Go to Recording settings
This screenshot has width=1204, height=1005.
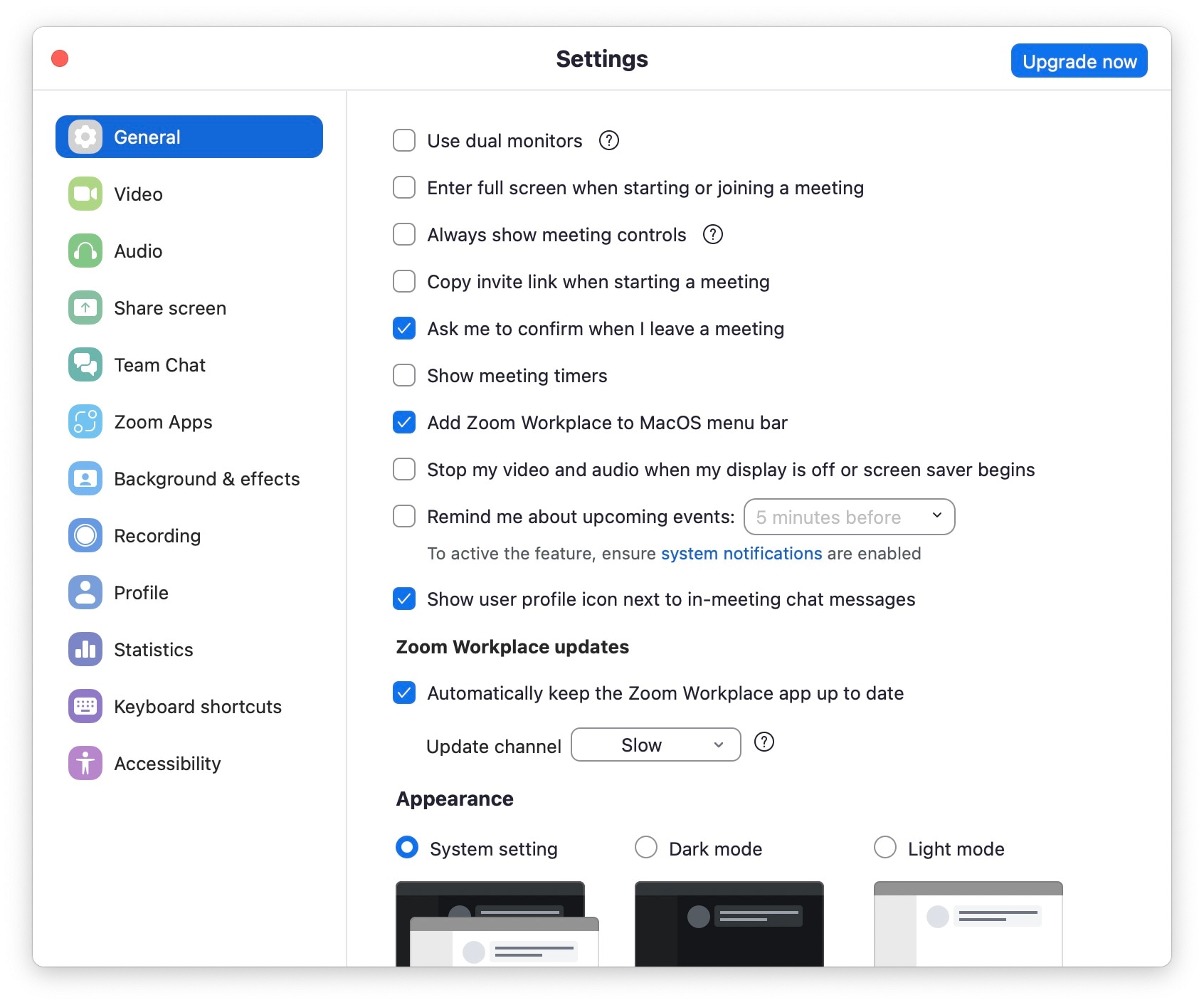189,535
